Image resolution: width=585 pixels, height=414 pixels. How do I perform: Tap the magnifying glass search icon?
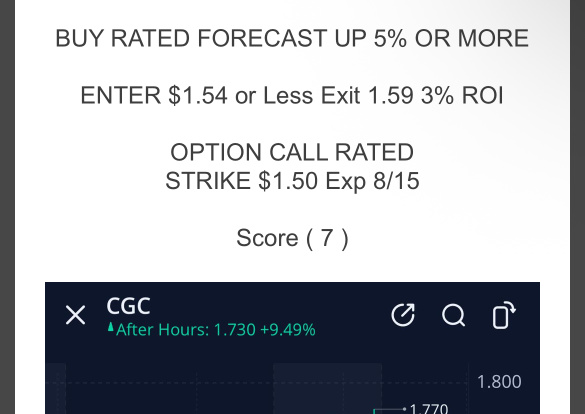tap(453, 315)
